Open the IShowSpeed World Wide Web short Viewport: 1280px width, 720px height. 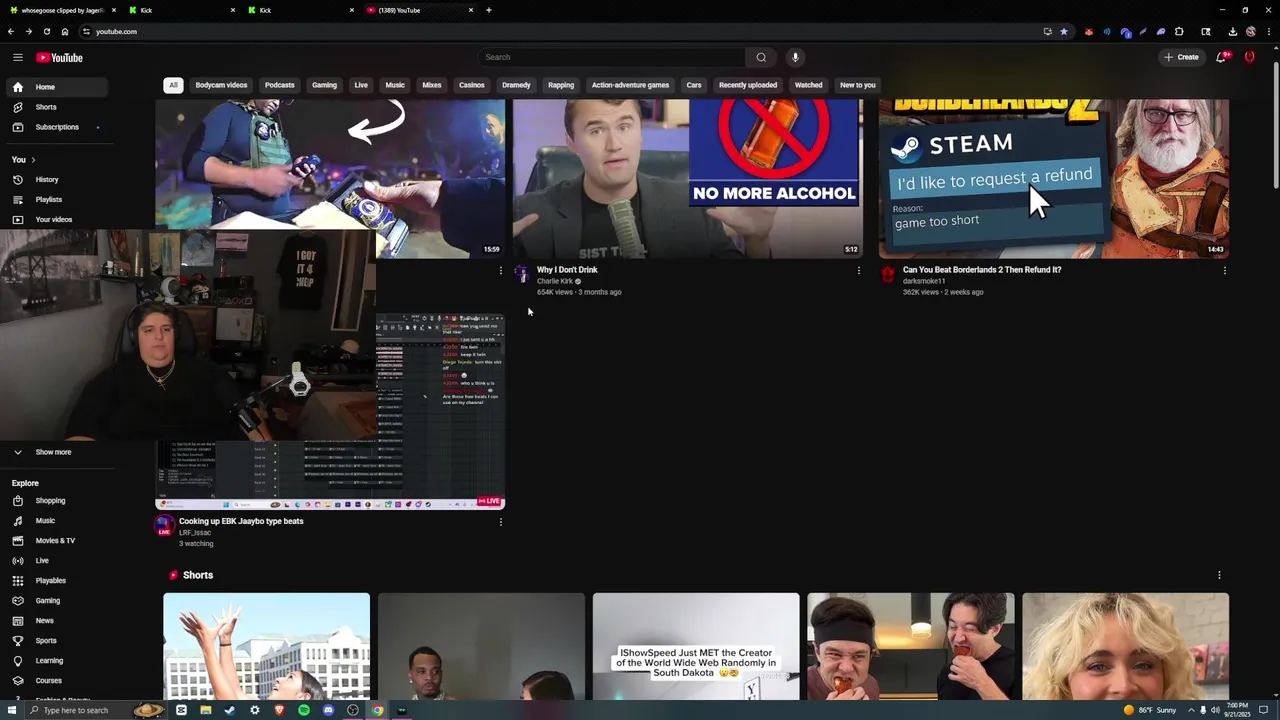[696, 647]
